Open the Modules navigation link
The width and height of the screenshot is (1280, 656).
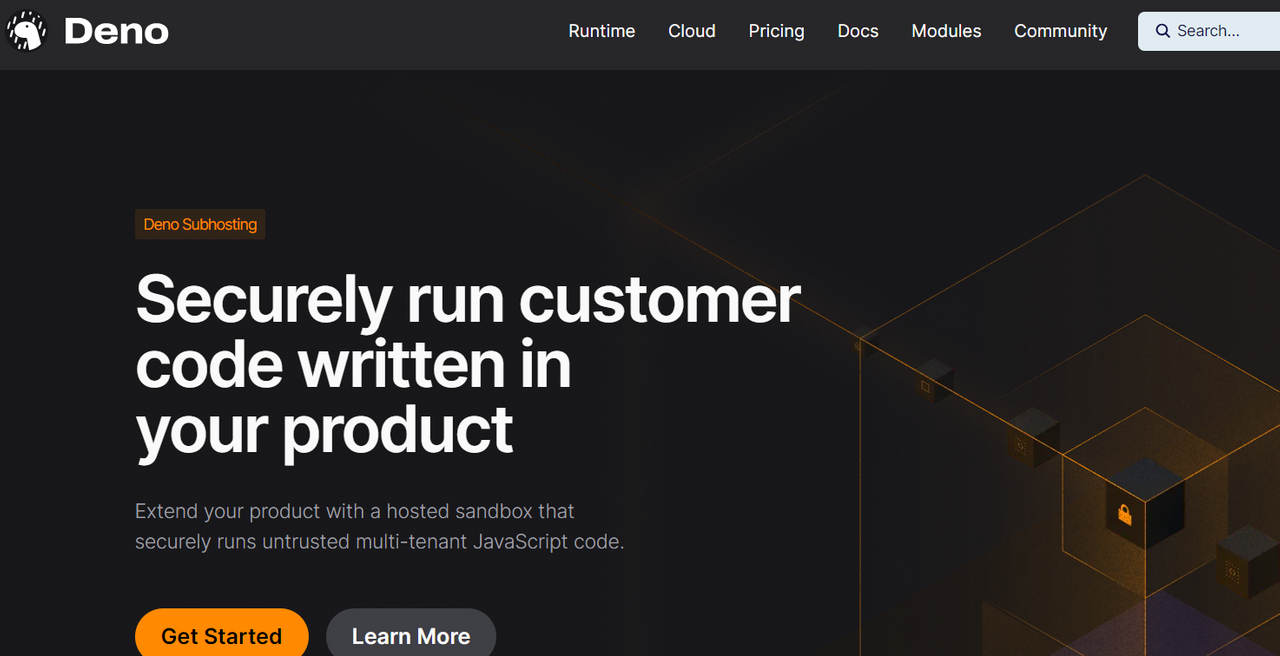[946, 31]
